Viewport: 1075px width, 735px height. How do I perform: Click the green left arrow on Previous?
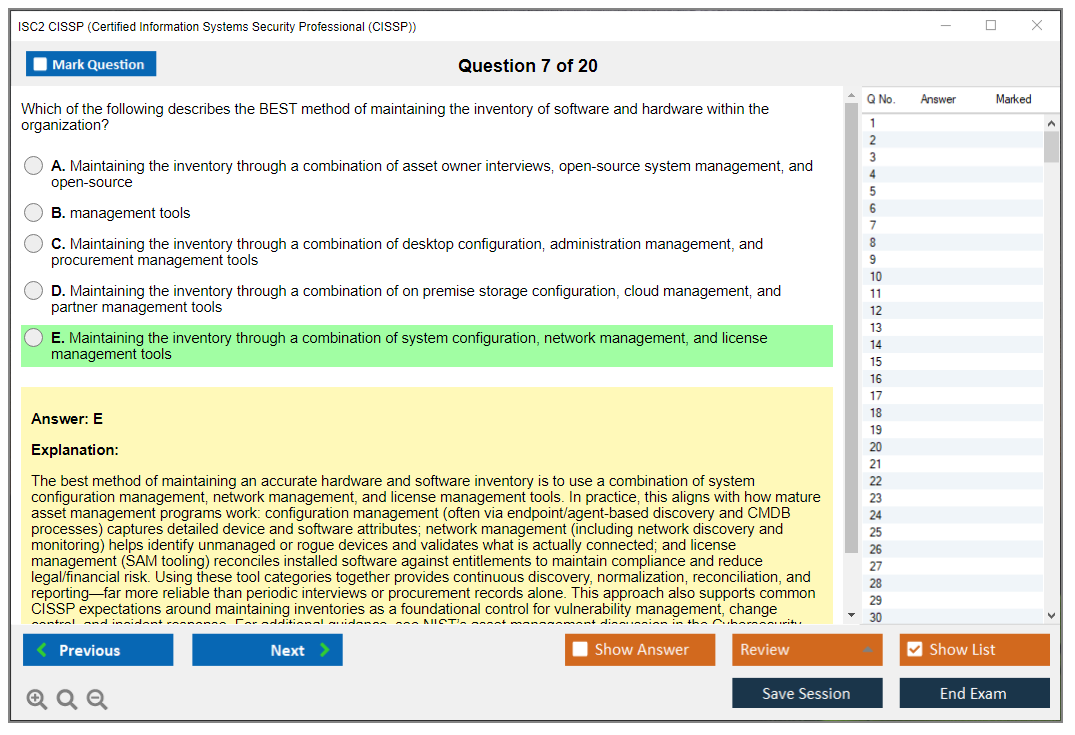tap(42, 649)
